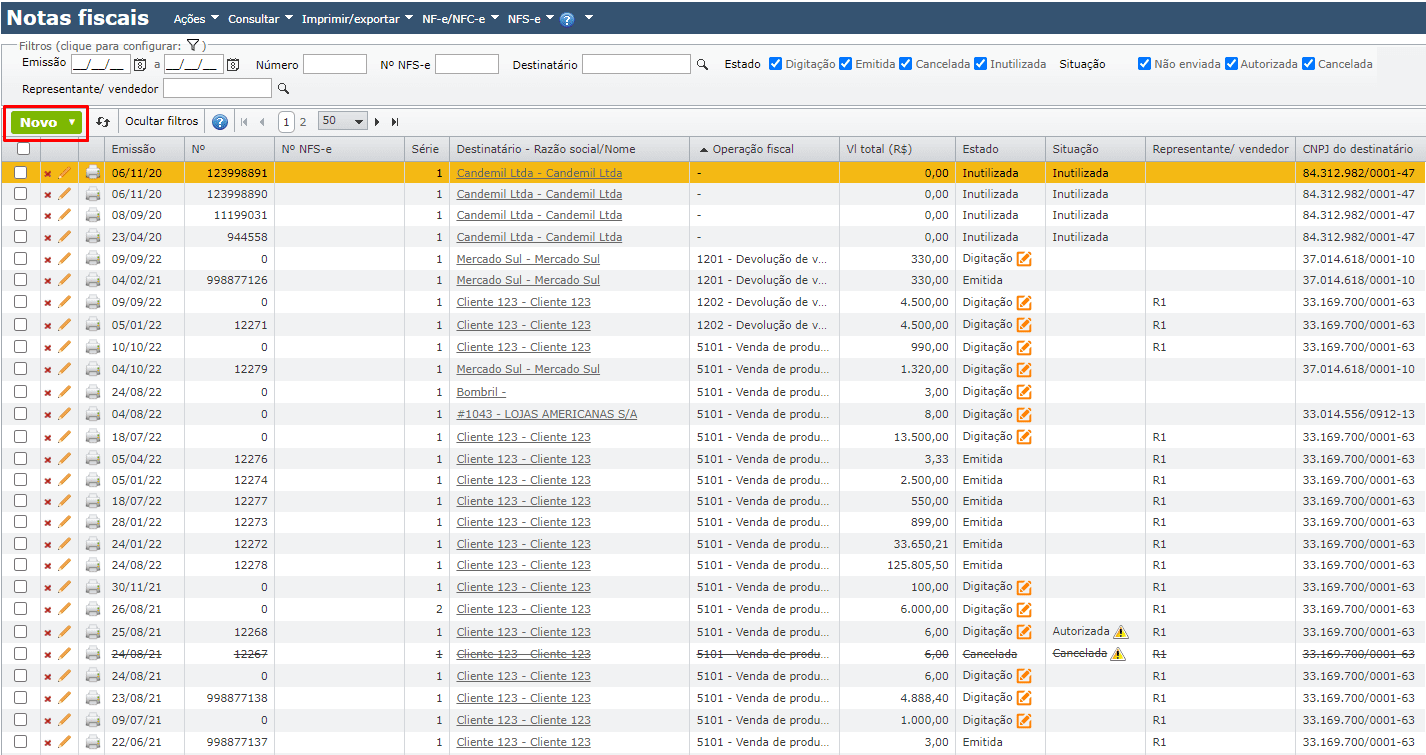
Task: Click the printer icon on the LOJAS AMERICANAS row
Action: [93, 414]
